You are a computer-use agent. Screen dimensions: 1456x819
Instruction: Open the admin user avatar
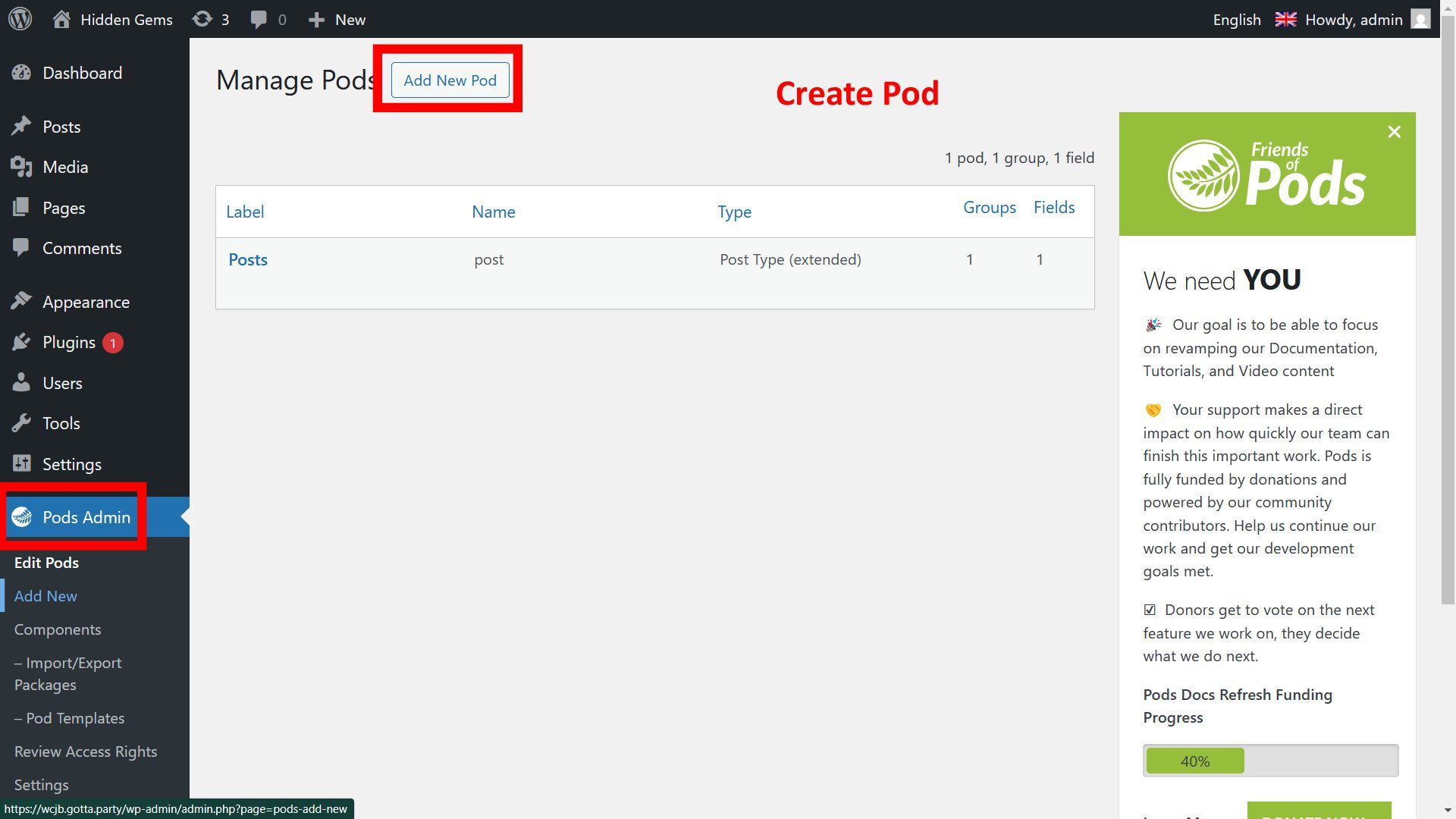1420,19
